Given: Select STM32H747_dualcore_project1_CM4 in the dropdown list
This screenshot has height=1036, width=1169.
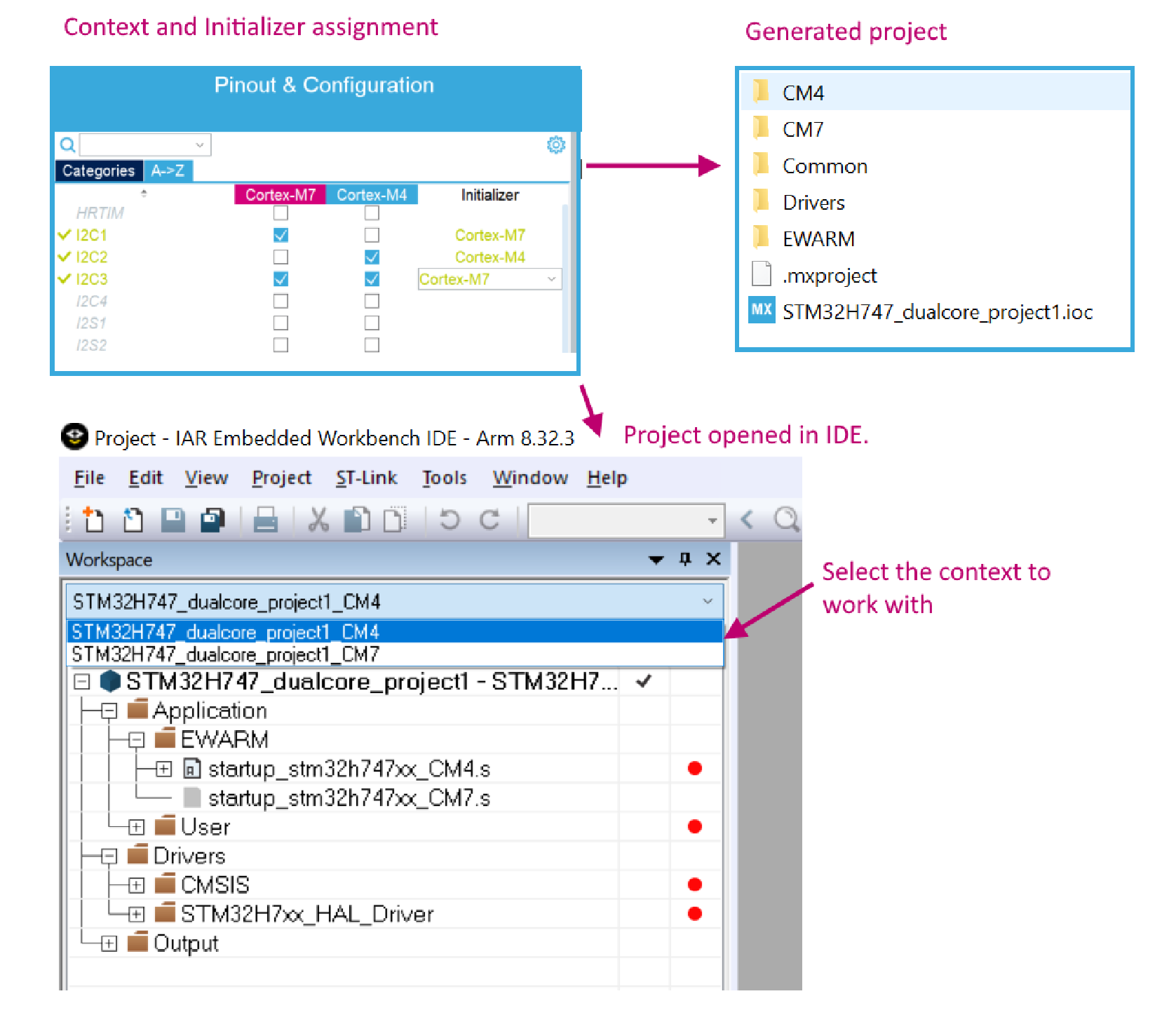Looking at the screenshot, I should pyautogui.click(x=394, y=632).
